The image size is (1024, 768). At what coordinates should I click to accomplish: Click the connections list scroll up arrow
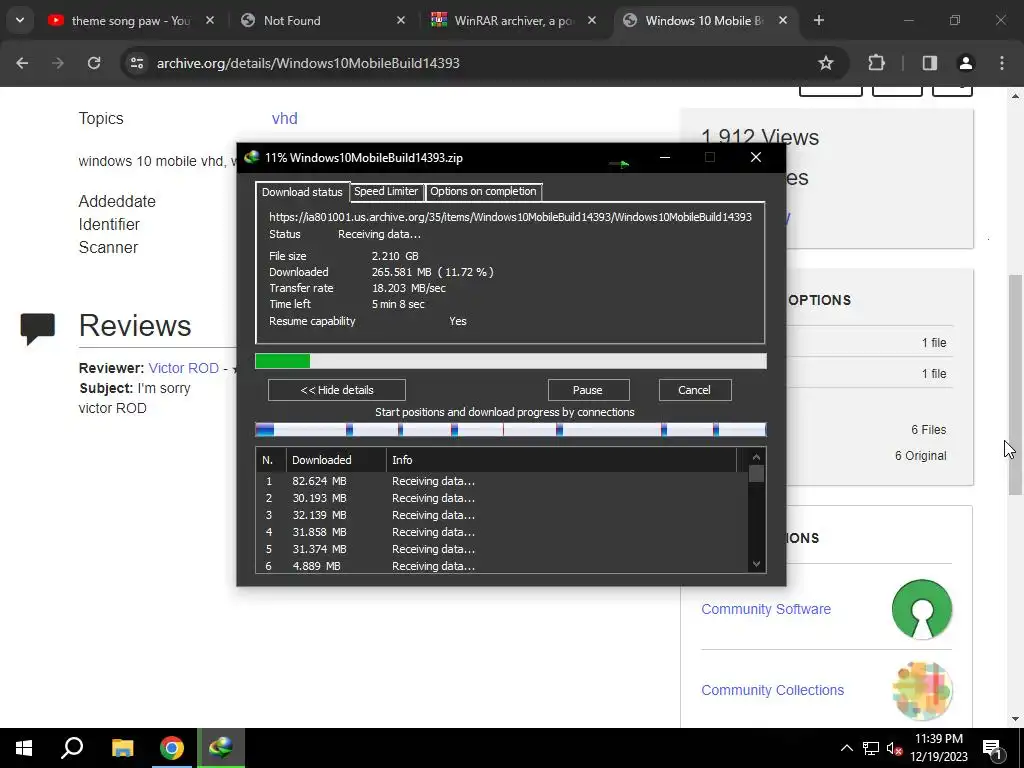[x=756, y=457]
